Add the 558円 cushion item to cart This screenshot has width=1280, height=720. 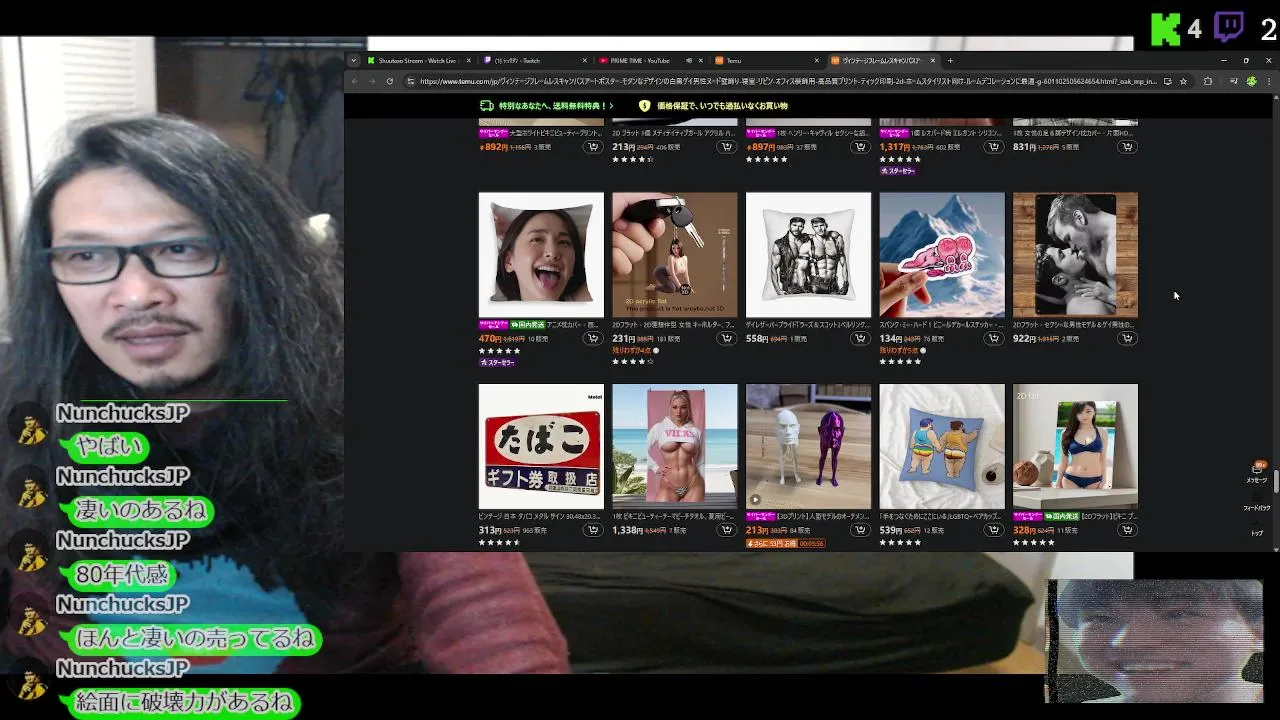[860, 339]
